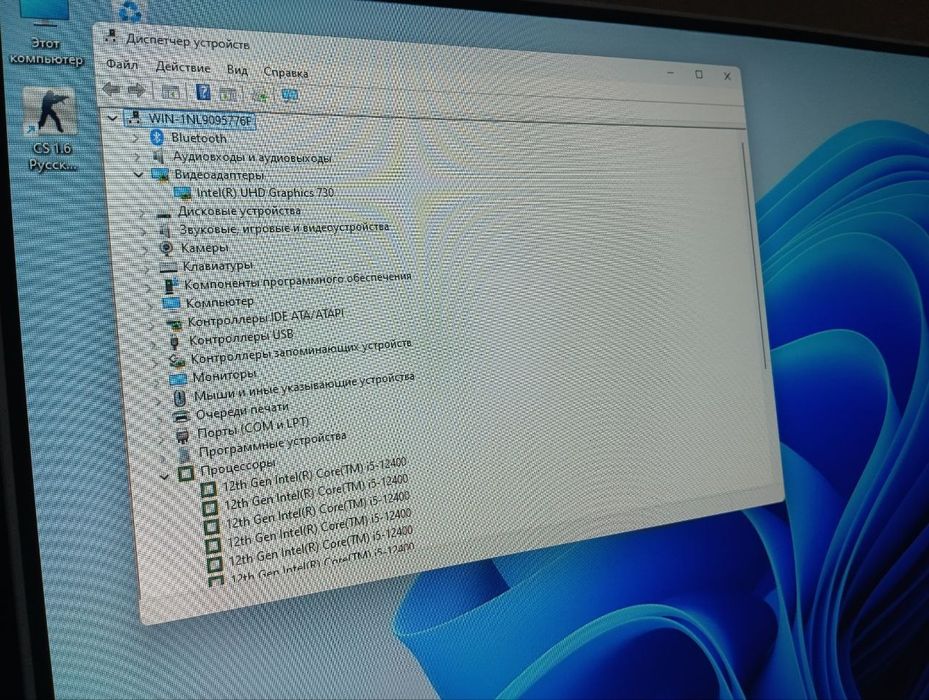Click the Диспетчер устройств window title
Screen dimensions: 929x700
[188, 41]
